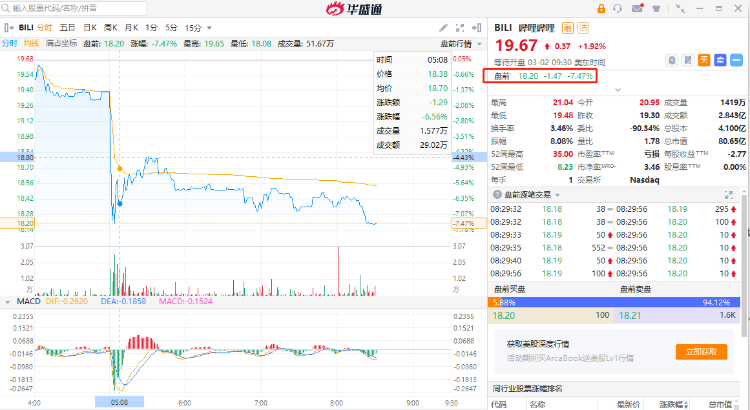Click 立即获取 orange button

pyautogui.click(x=701, y=352)
